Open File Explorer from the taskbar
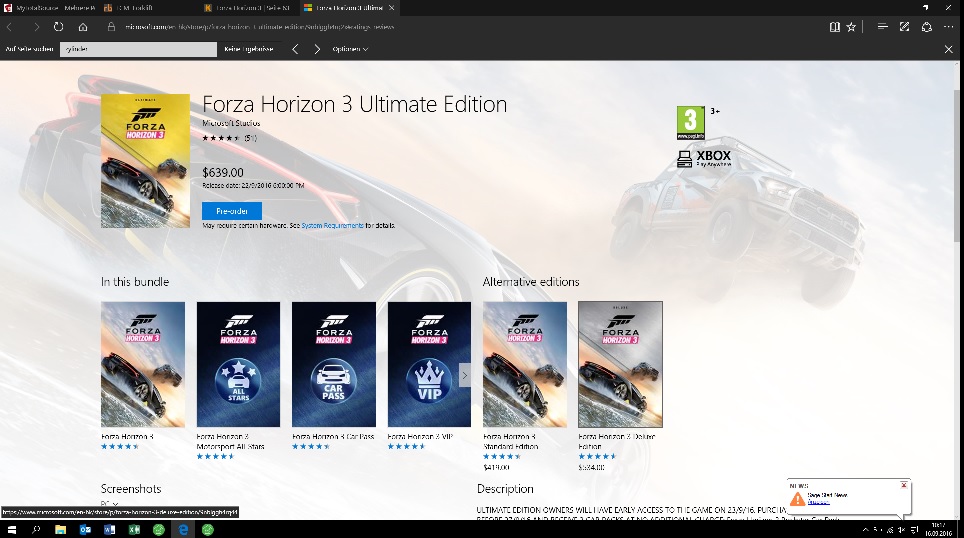The width and height of the screenshot is (964, 538). pyautogui.click(x=60, y=529)
